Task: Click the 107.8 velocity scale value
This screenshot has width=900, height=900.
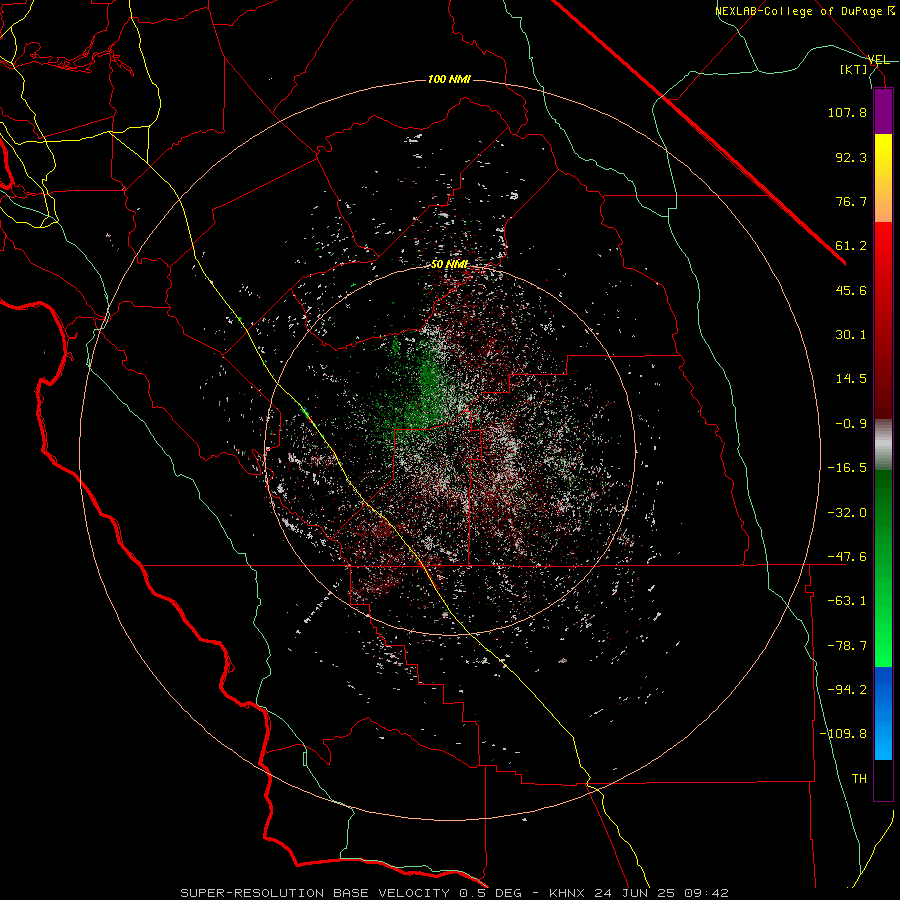Action: (847, 112)
